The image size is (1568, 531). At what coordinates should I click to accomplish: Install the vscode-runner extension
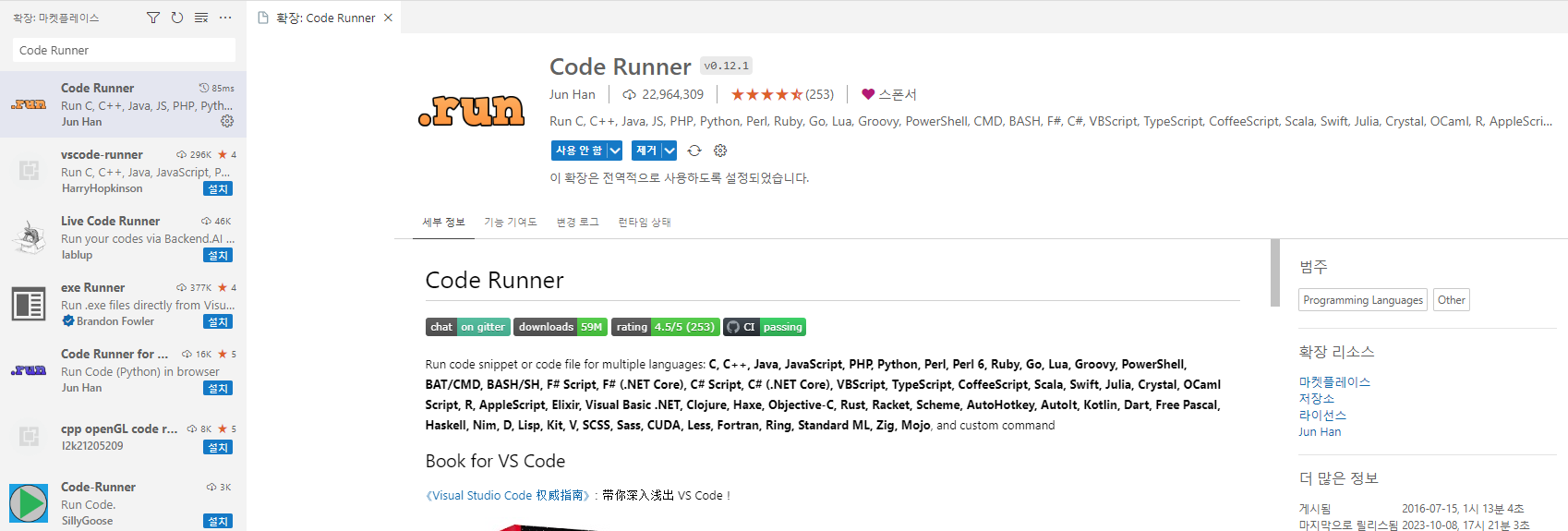coord(218,188)
